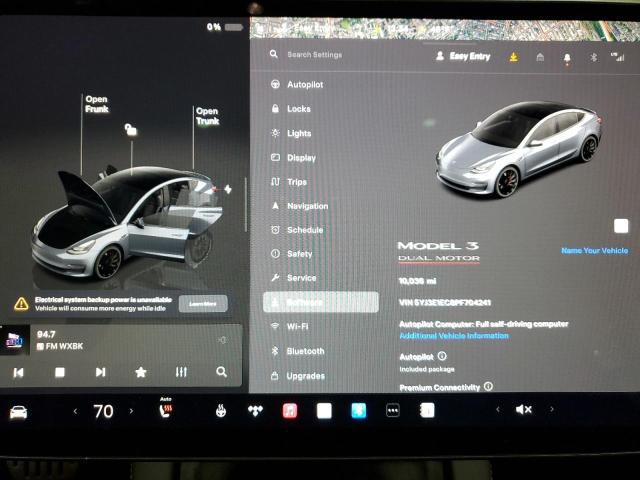This screenshot has height=480, width=640.
Task: Skip to next radio station
Action: [100, 372]
